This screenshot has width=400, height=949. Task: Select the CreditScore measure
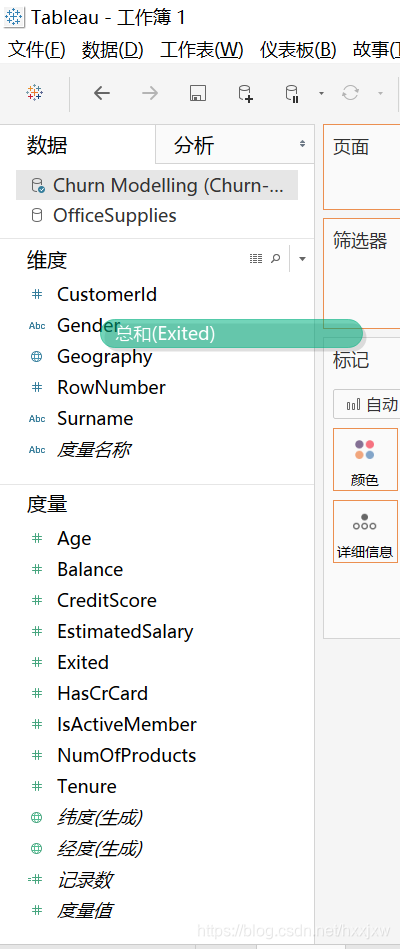point(107,600)
